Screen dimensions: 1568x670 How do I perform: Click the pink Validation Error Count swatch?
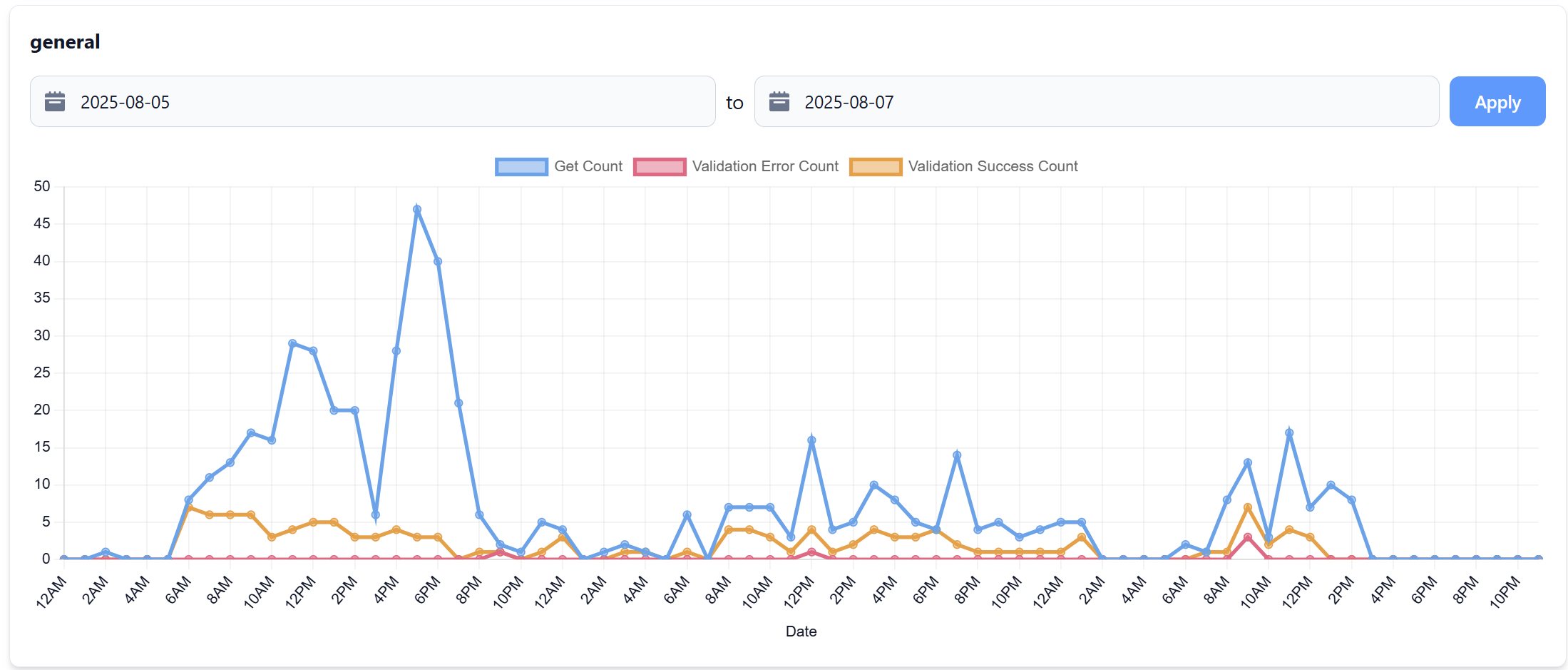click(659, 166)
